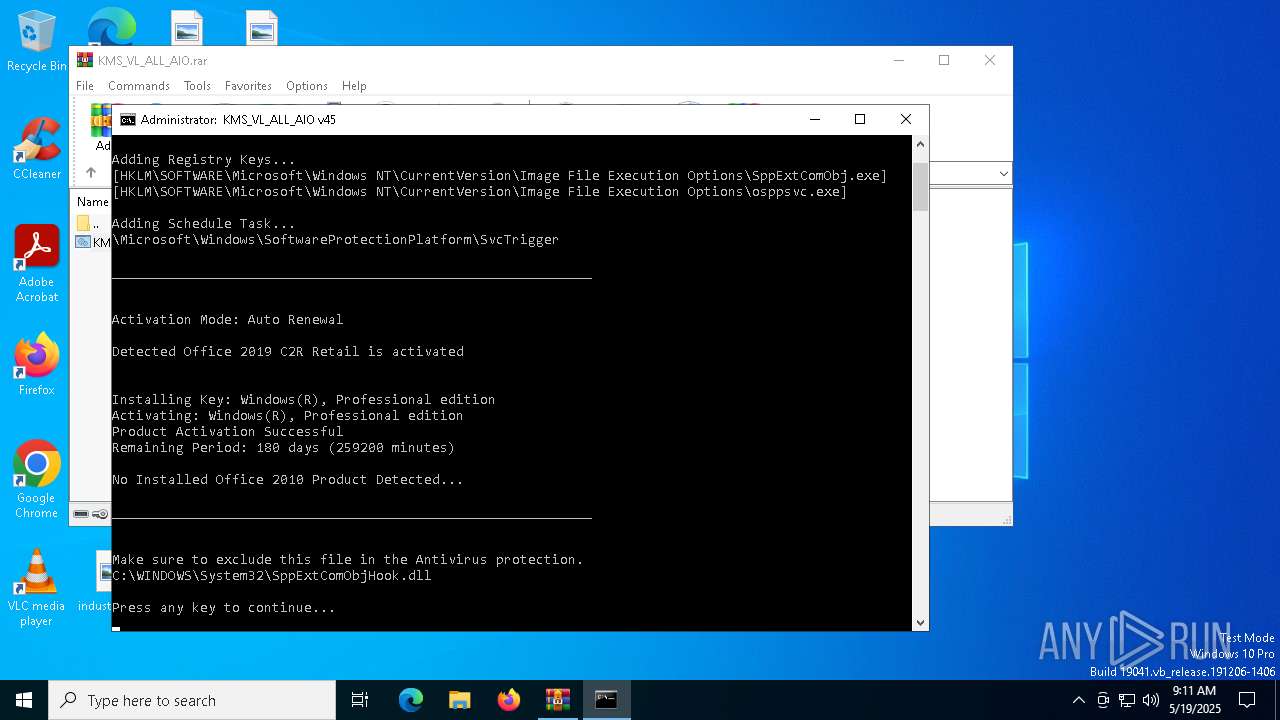Click 'Remaining Period: 180 days' line

(284, 447)
